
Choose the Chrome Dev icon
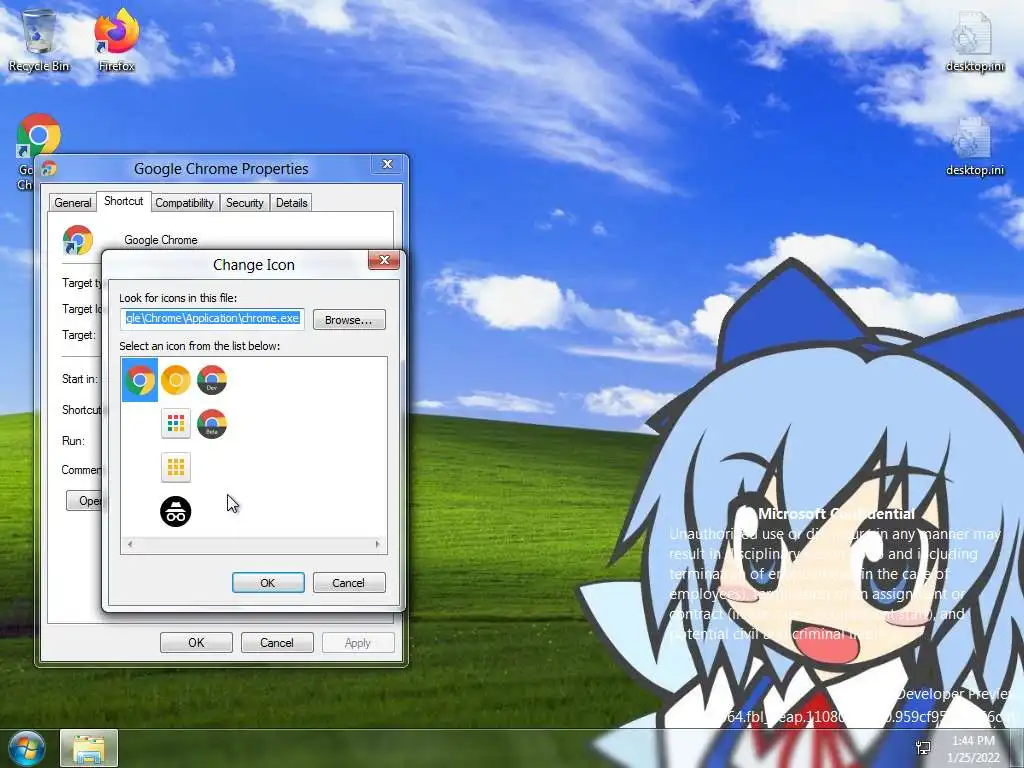point(212,380)
